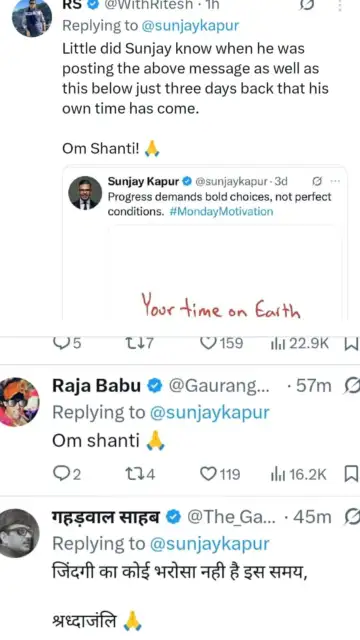Screen dimensions: 360x640
Task: Open @sunjaykapur link in RS's reply header
Action: click(x=190, y=26)
